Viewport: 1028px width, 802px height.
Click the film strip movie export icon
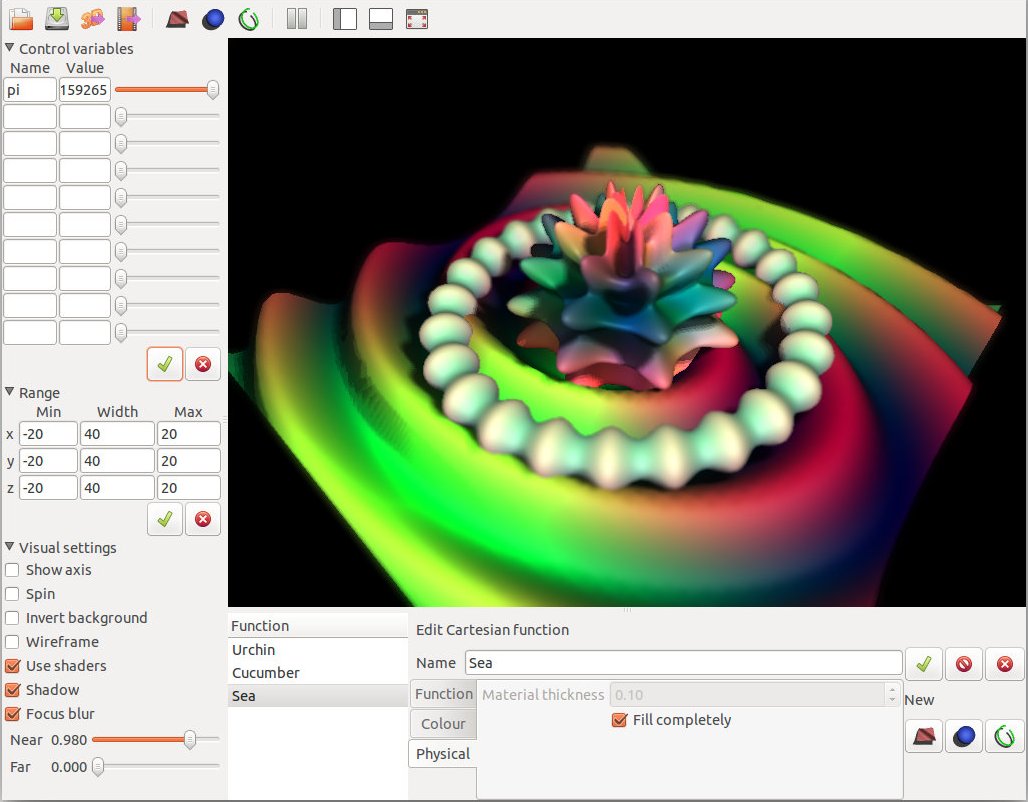[128, 19]
